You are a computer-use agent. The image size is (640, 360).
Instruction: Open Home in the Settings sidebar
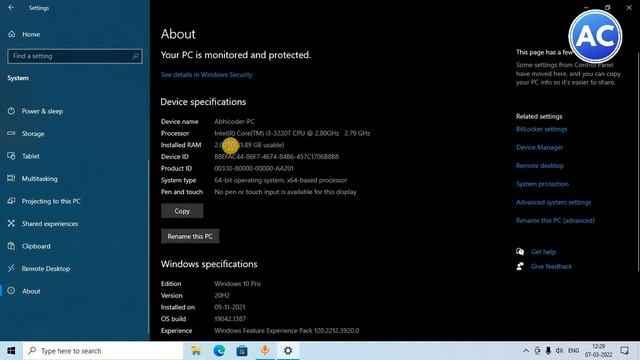click(x=31, y=35)
